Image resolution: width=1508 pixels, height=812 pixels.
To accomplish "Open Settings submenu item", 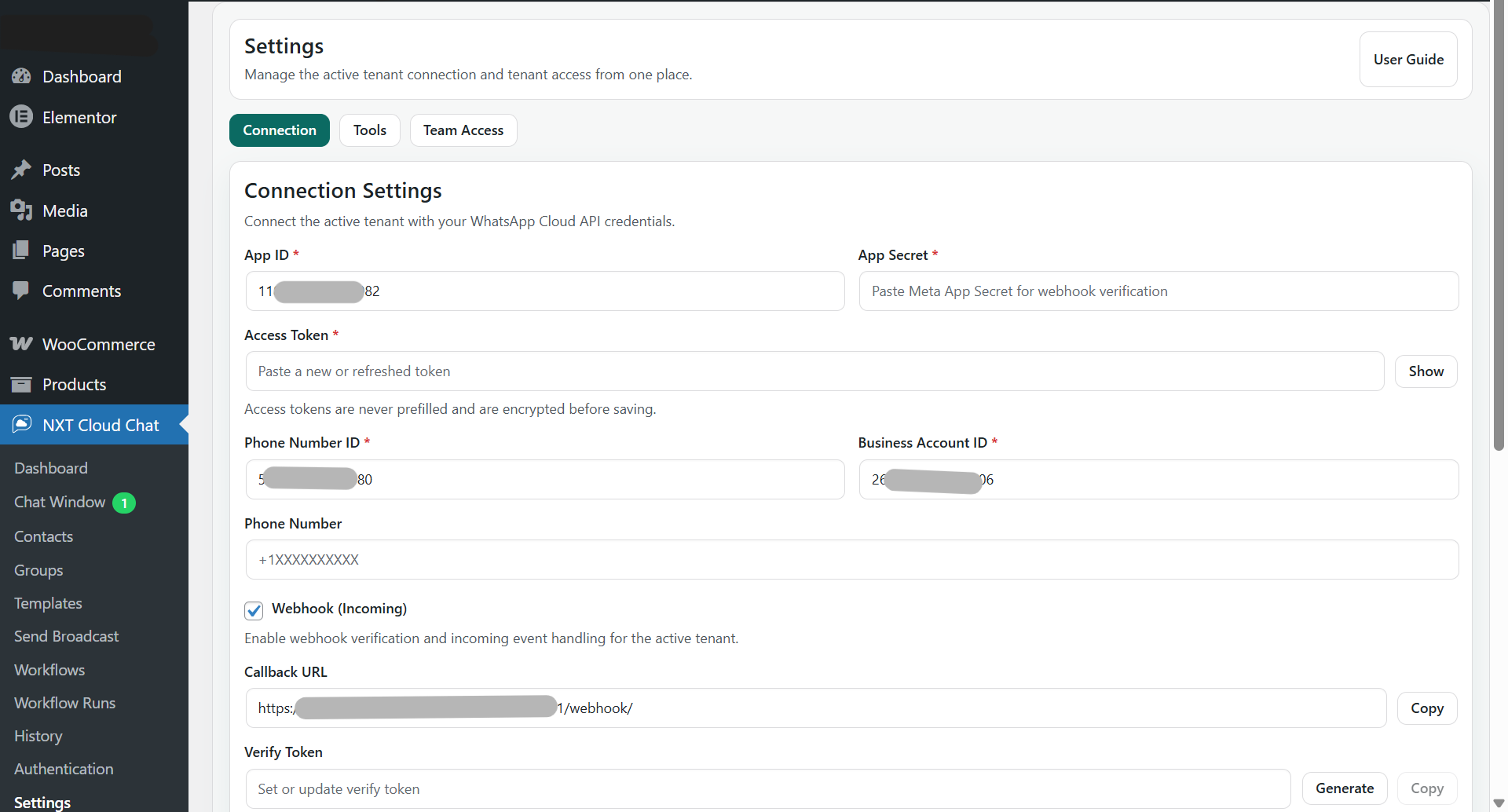I will 42,802.
